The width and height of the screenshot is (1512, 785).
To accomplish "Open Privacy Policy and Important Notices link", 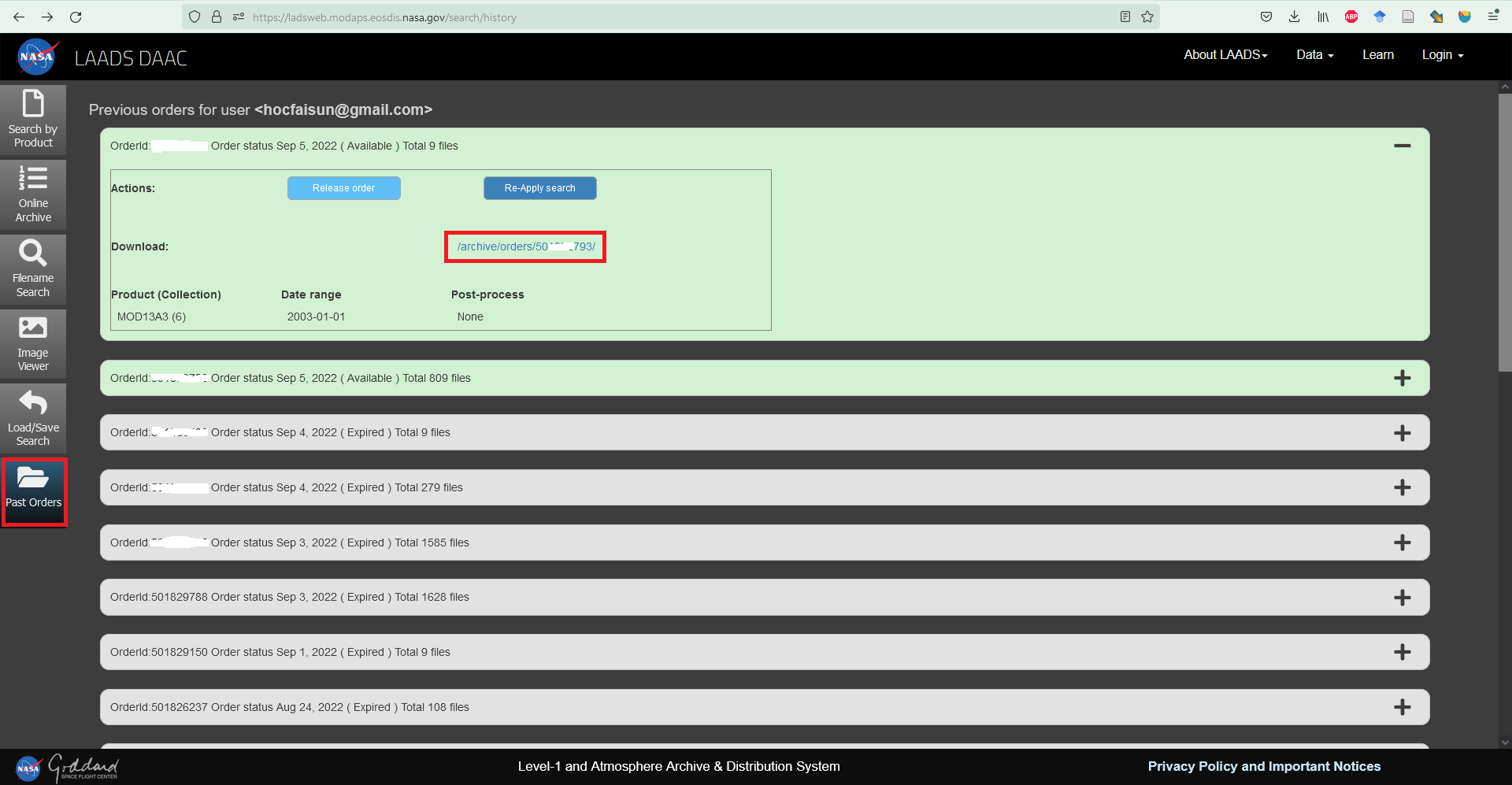I will pos(1264,766).
